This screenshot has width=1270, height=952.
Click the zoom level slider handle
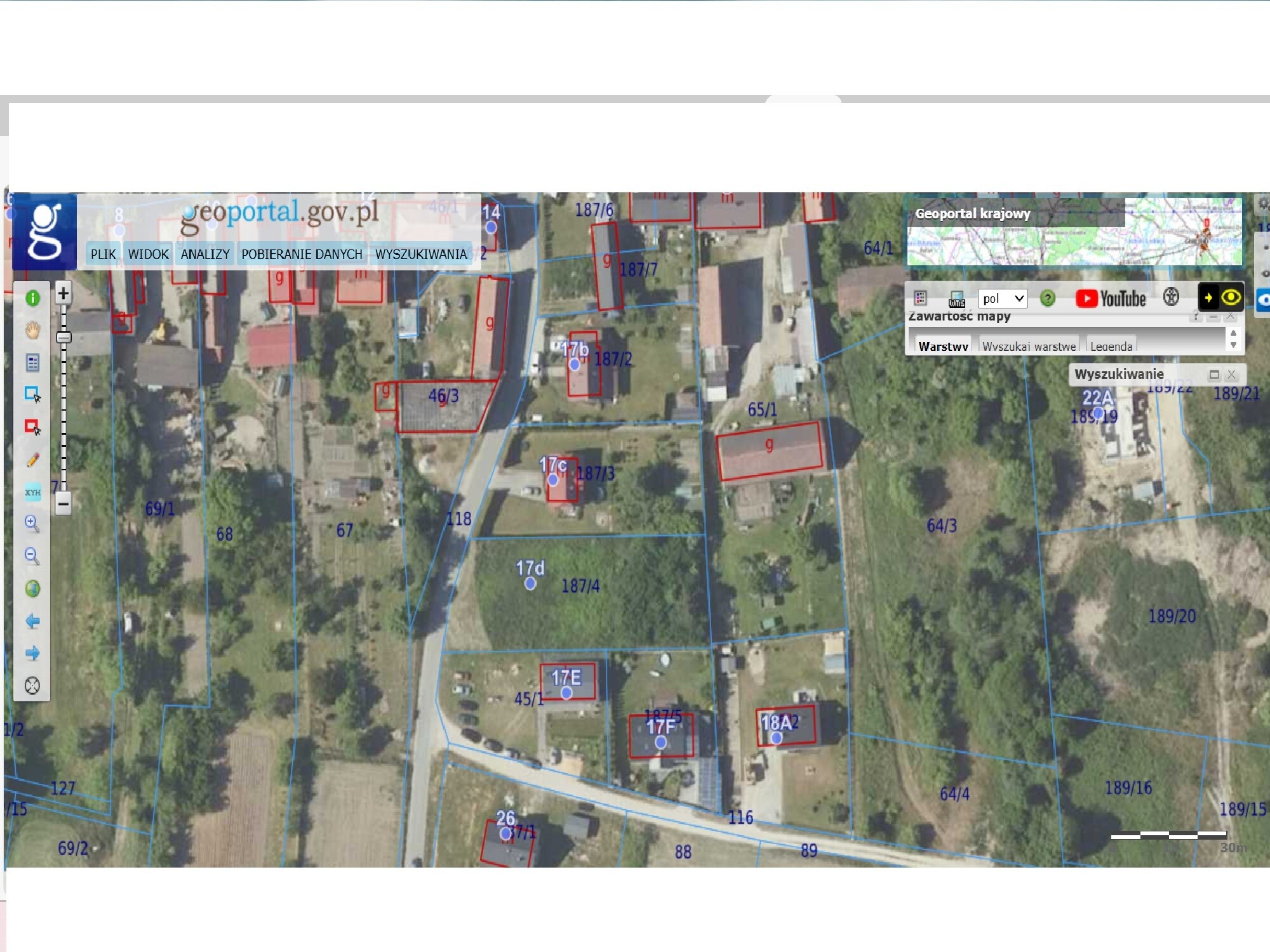[x=63, y=337]
